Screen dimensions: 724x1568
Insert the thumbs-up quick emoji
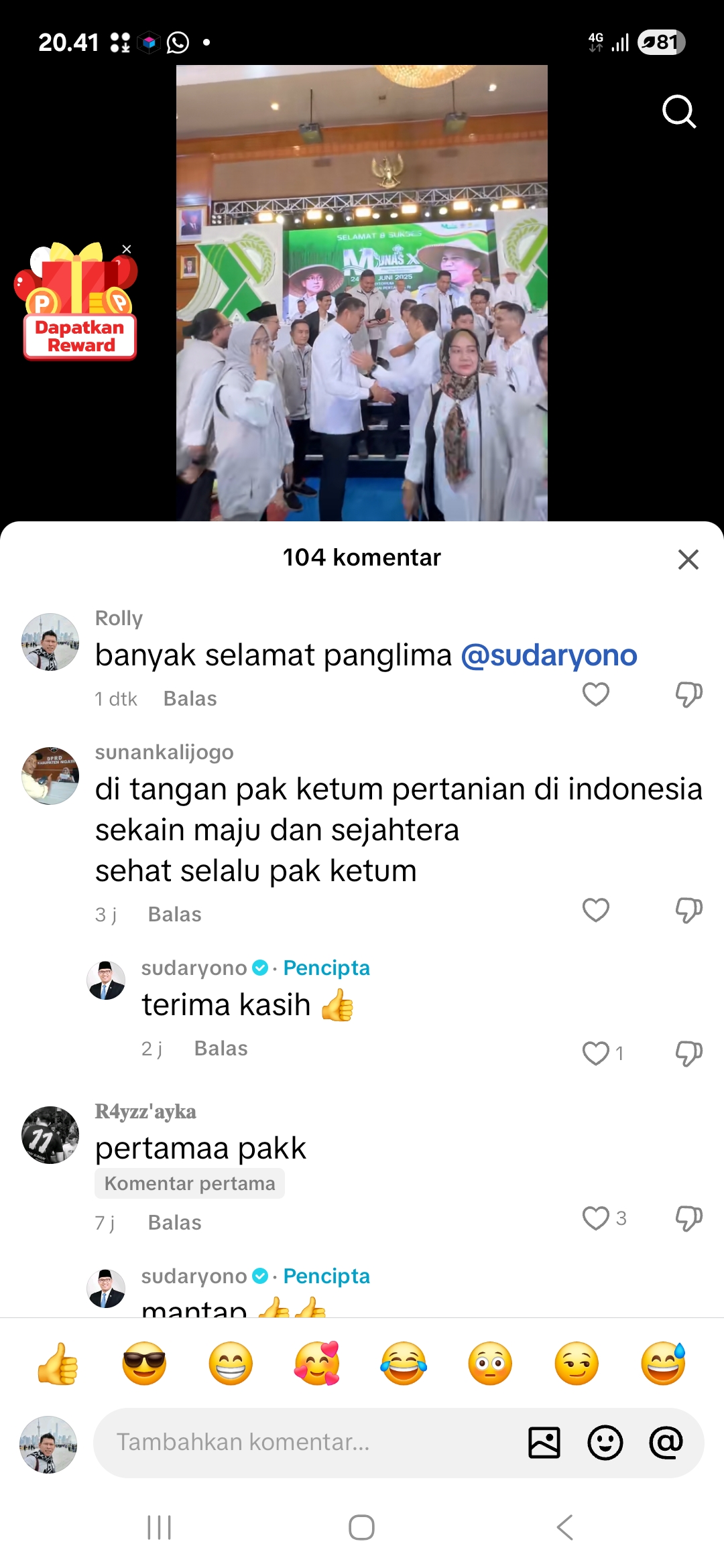58,1363
